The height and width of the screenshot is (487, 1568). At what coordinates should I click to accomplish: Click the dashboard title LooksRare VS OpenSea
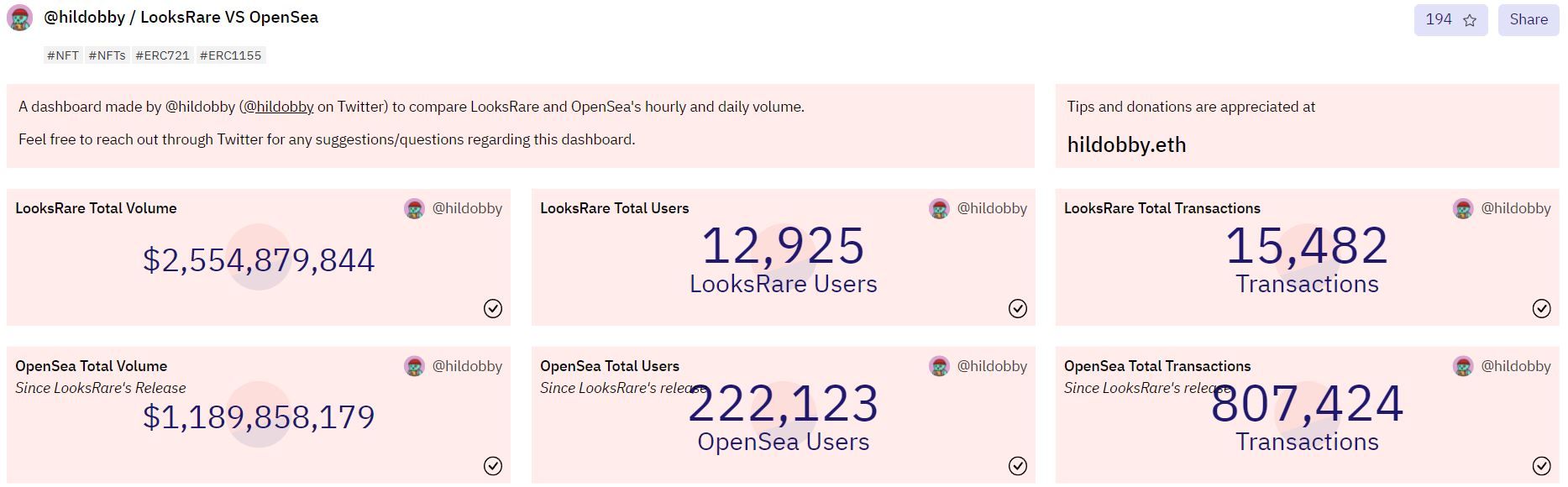(x=229, y=18)
